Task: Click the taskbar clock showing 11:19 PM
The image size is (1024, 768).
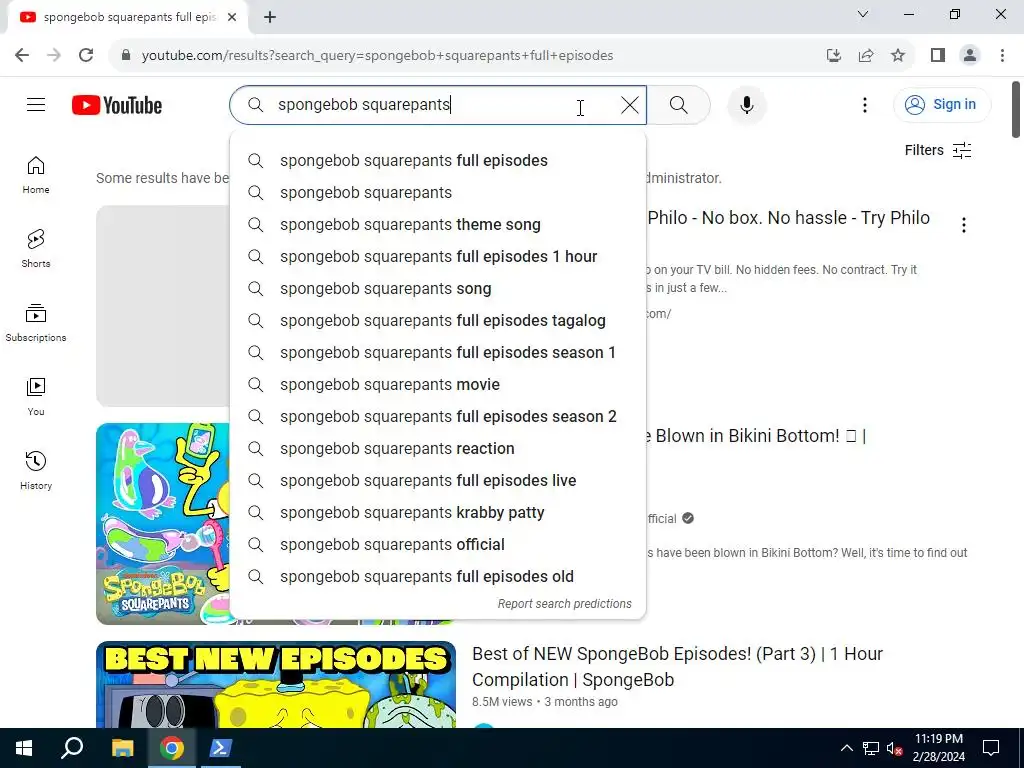Action: (x=938, y=748)
